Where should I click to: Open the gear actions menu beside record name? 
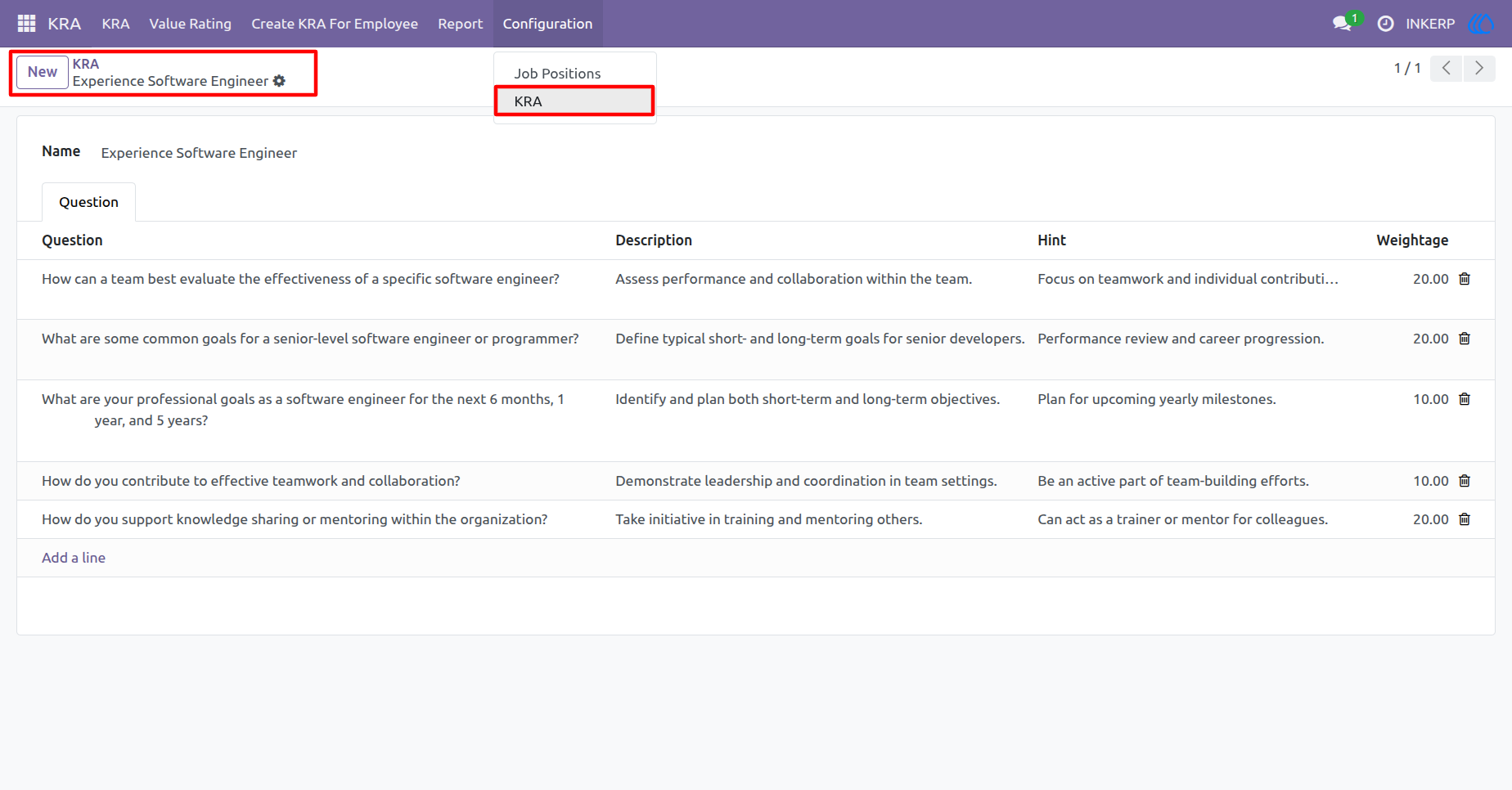(x=279, y=81)
